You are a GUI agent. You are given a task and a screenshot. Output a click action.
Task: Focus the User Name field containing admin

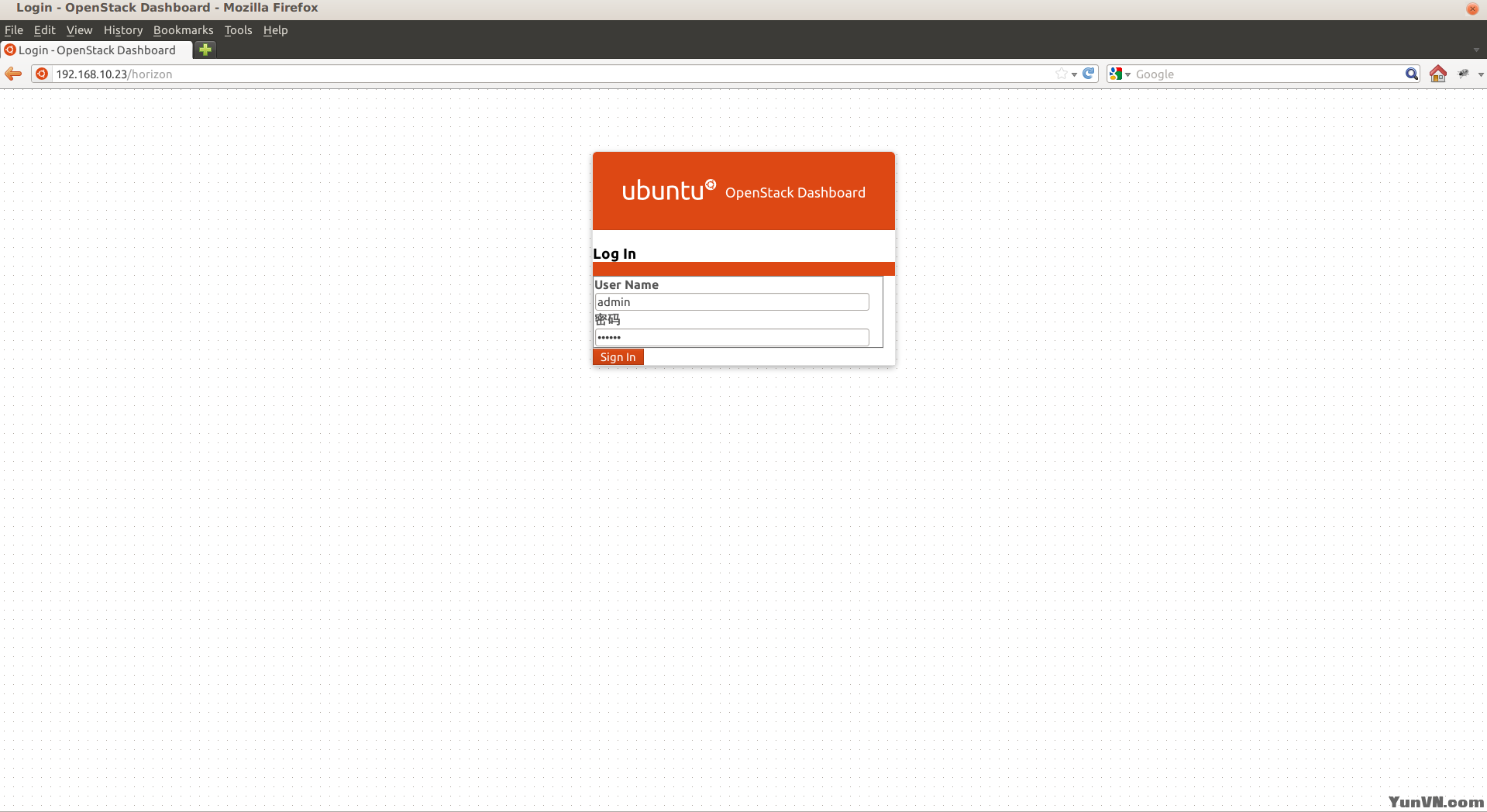tap(731, 302)
